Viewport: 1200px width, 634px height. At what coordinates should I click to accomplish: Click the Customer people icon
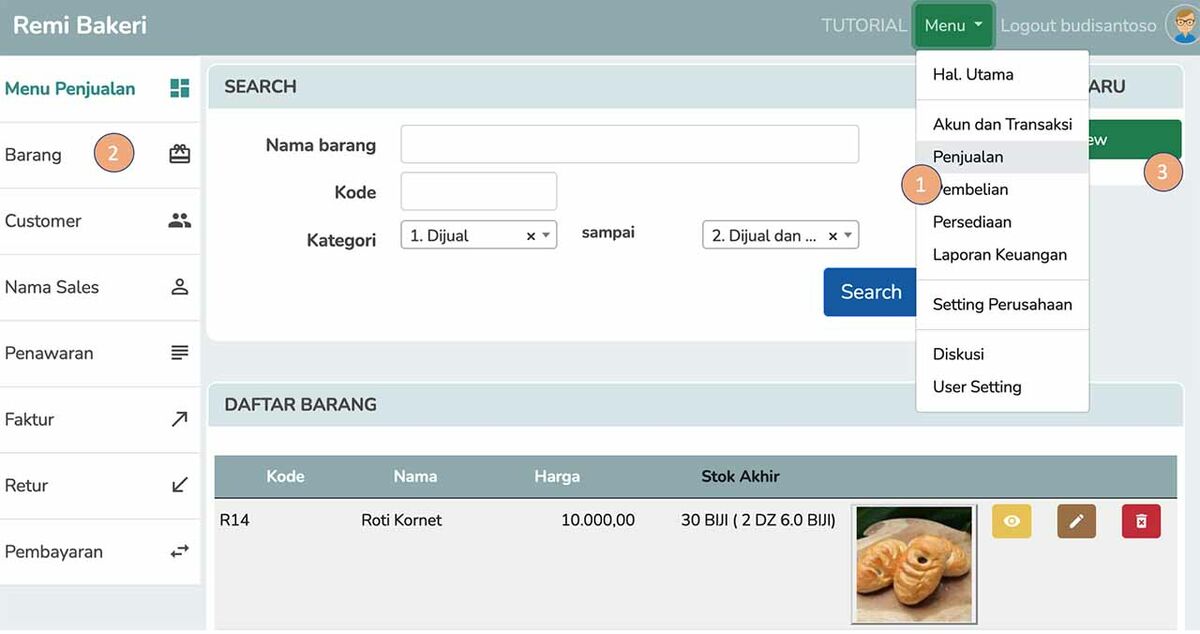tap(179, 221)
